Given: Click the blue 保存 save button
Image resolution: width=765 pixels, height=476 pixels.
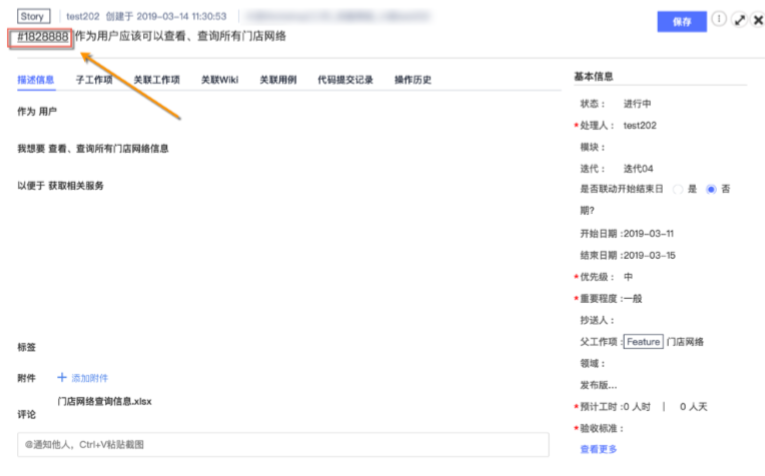Looking at the screenshot, I should (x=682, y=21).
